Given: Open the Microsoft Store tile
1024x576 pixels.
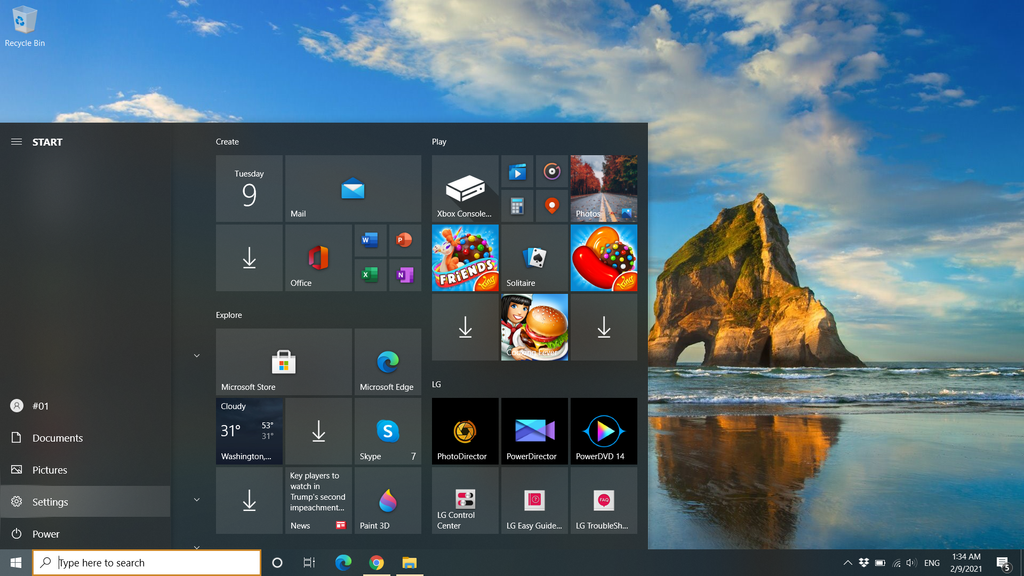Looking at the screenshot, I should [x=283, y=362].
